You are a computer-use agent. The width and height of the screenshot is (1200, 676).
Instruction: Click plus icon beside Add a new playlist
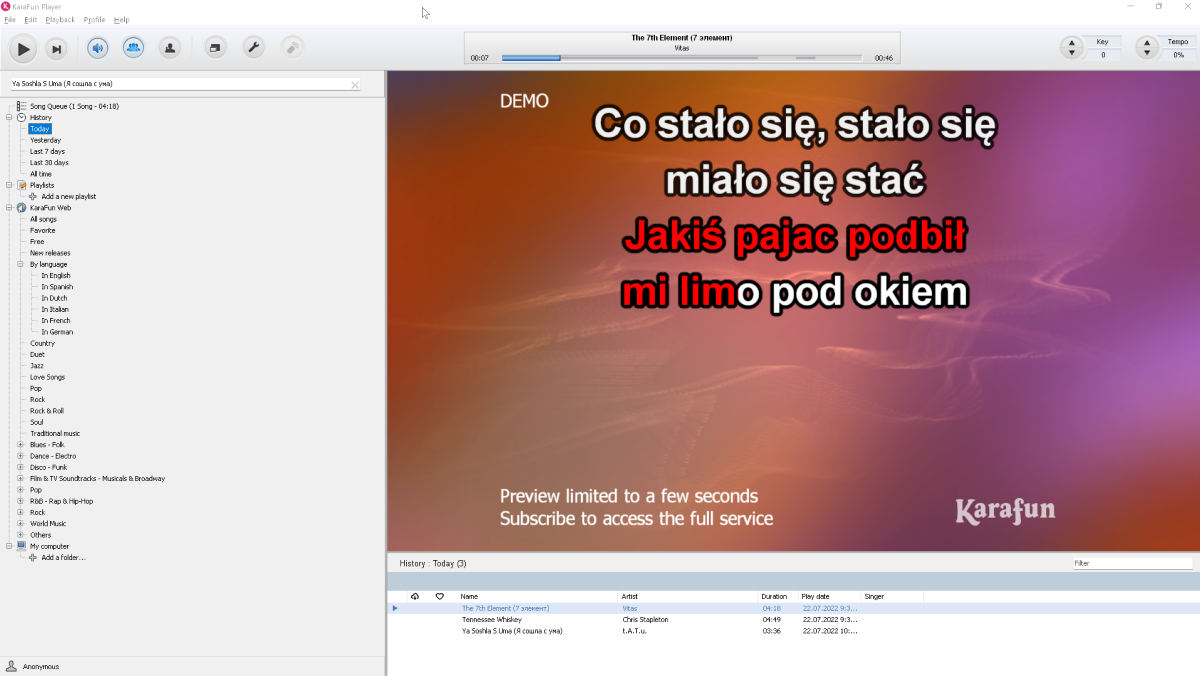(33, 196)
